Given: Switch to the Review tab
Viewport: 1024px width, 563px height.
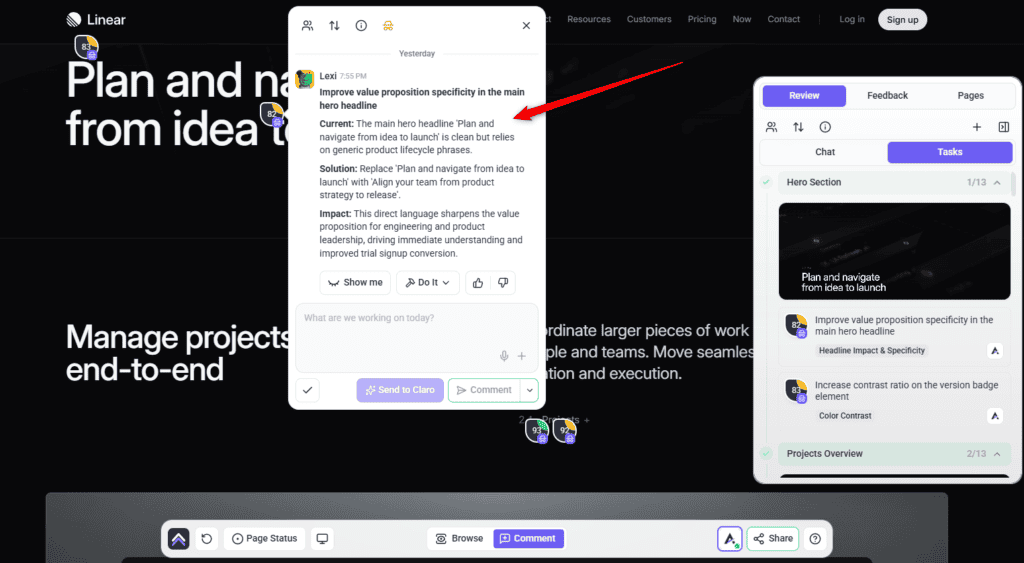Looking at the screenshot, I should (804, 95).
